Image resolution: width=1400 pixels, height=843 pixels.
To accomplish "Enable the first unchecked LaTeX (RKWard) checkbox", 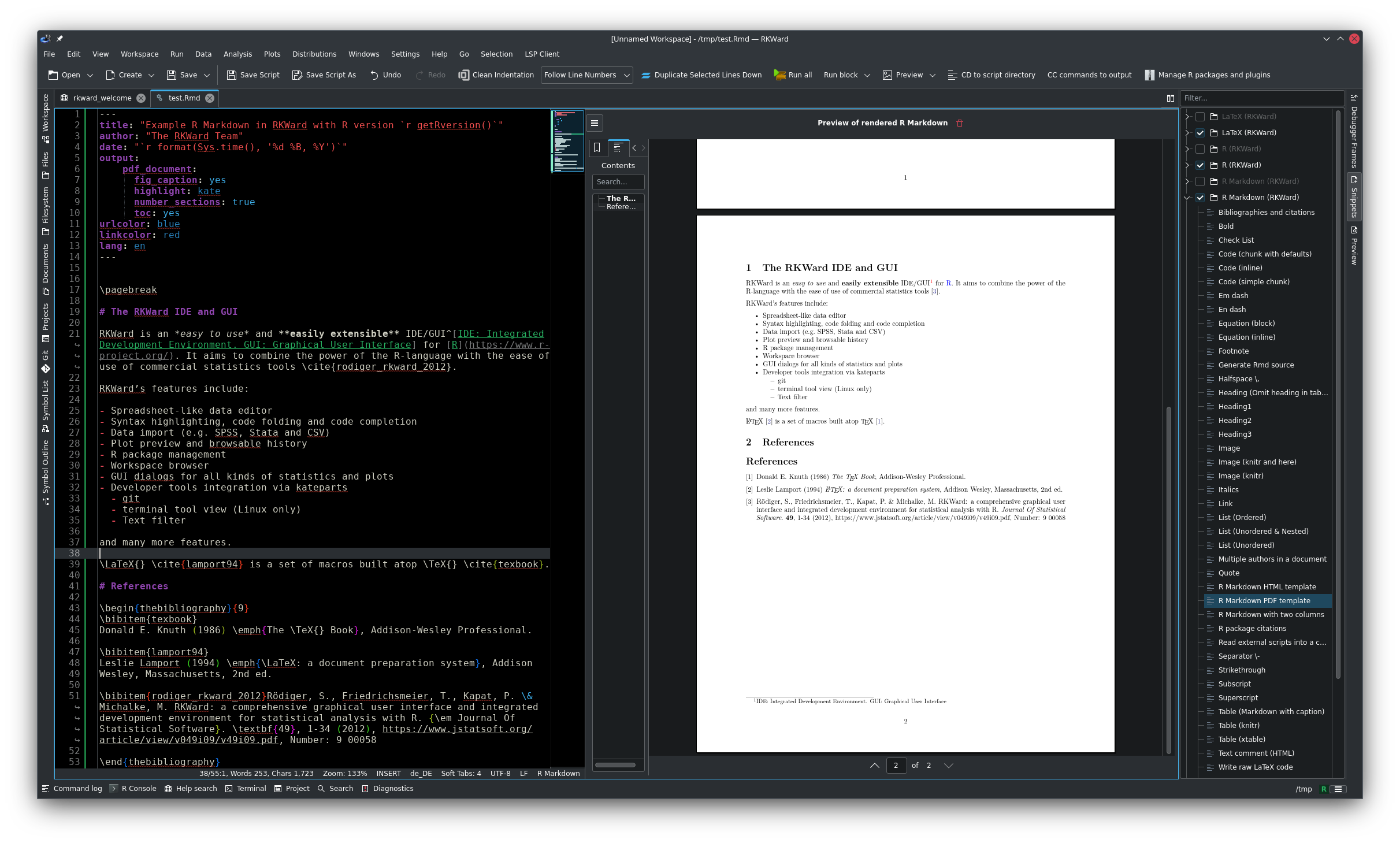I will [x=1200, y=117].
